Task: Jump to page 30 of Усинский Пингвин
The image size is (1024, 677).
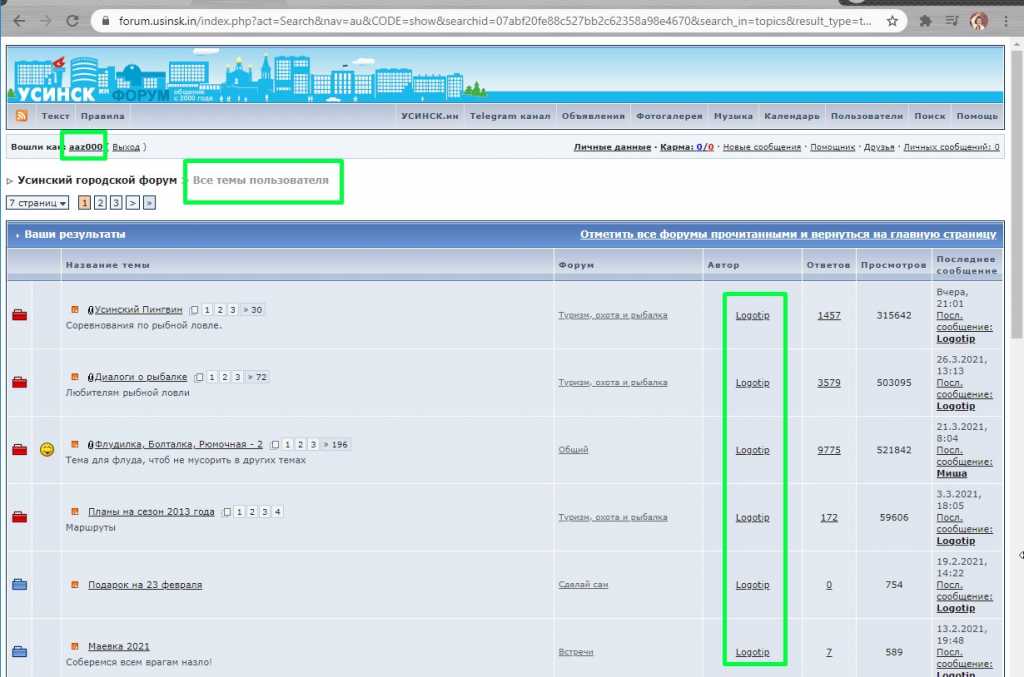Action: (x=252, y=309)
